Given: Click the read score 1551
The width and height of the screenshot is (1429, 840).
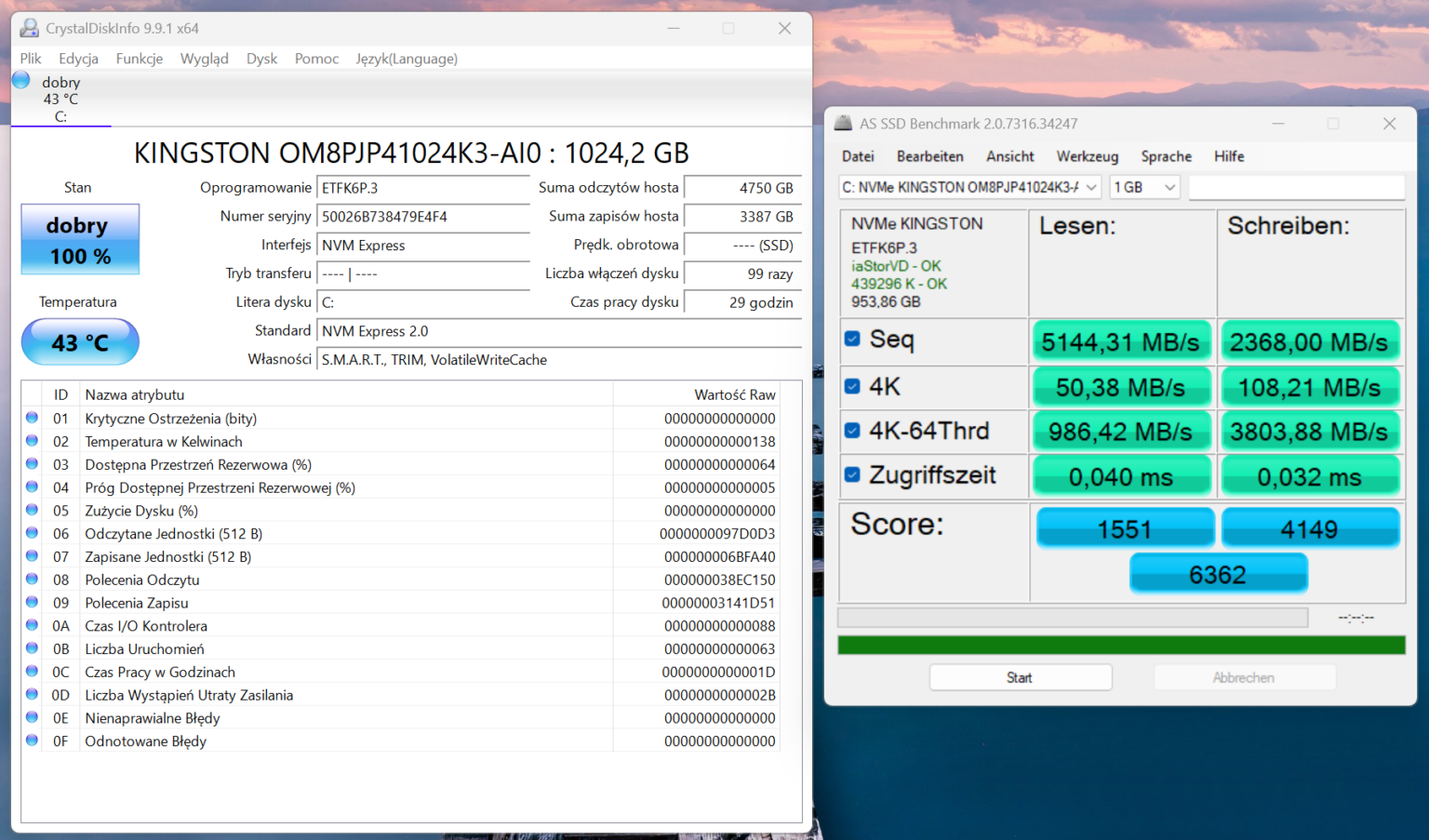Looking at the screenshot, I should [1125, 528].
